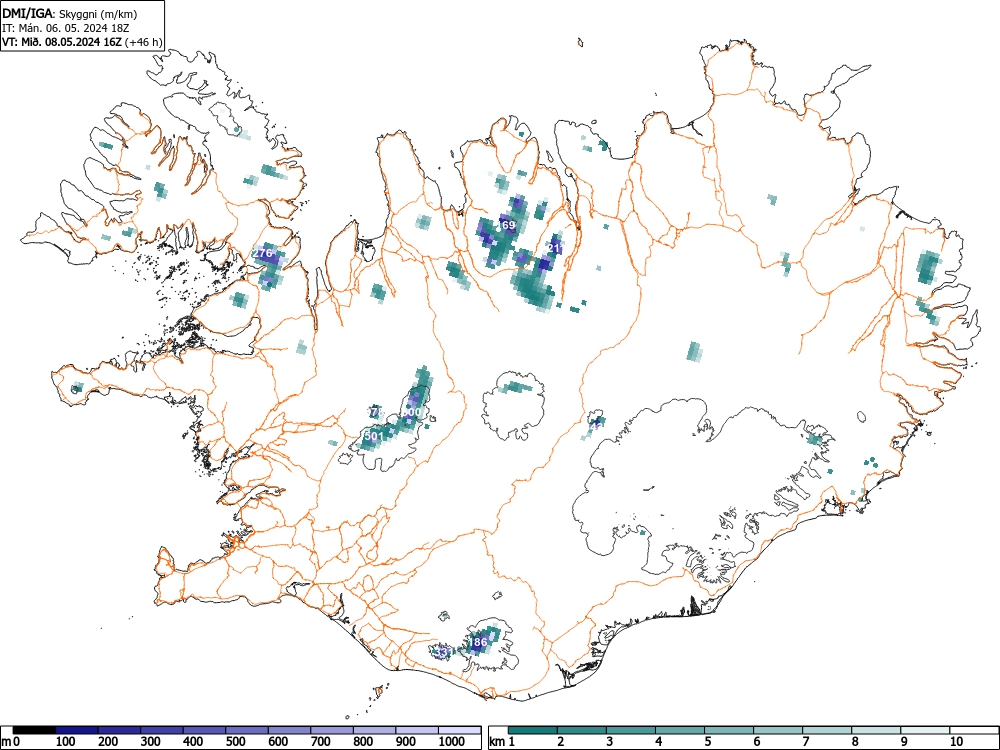This screenshot has height=750, width=1000.
Task: Click the 'm' unit label of the left scale
Action: pos(6,742)
